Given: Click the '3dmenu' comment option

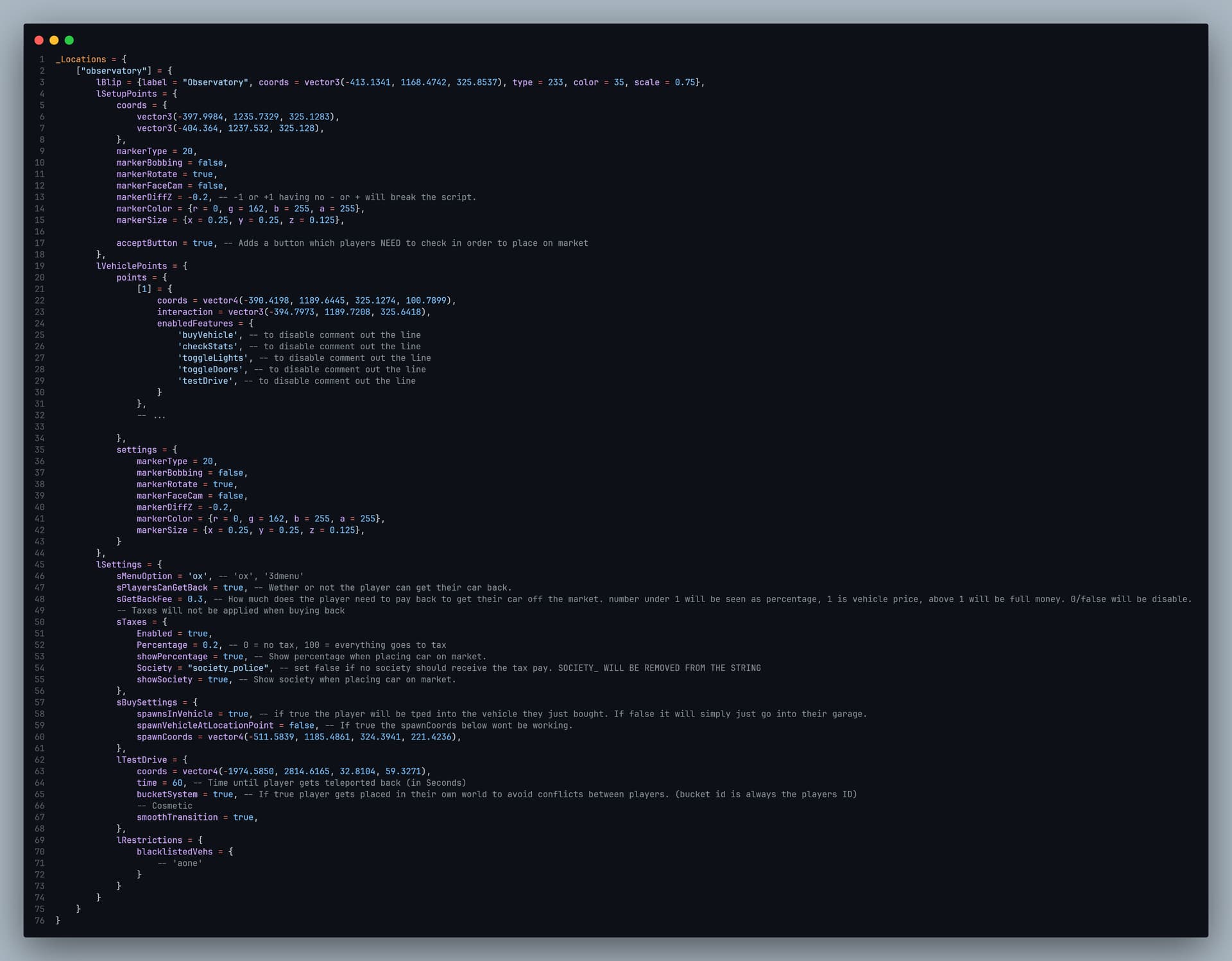Looking at the screenshot, I should click(284, 576).
